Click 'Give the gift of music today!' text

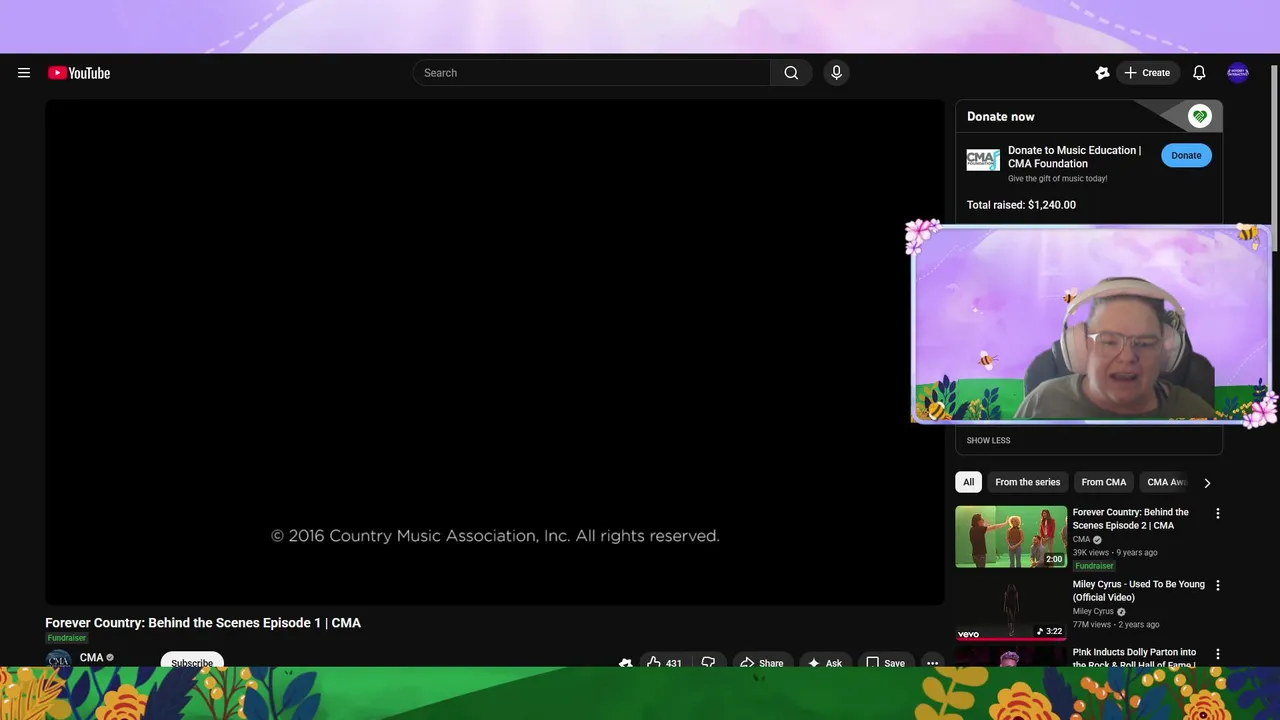(1057, 179)
